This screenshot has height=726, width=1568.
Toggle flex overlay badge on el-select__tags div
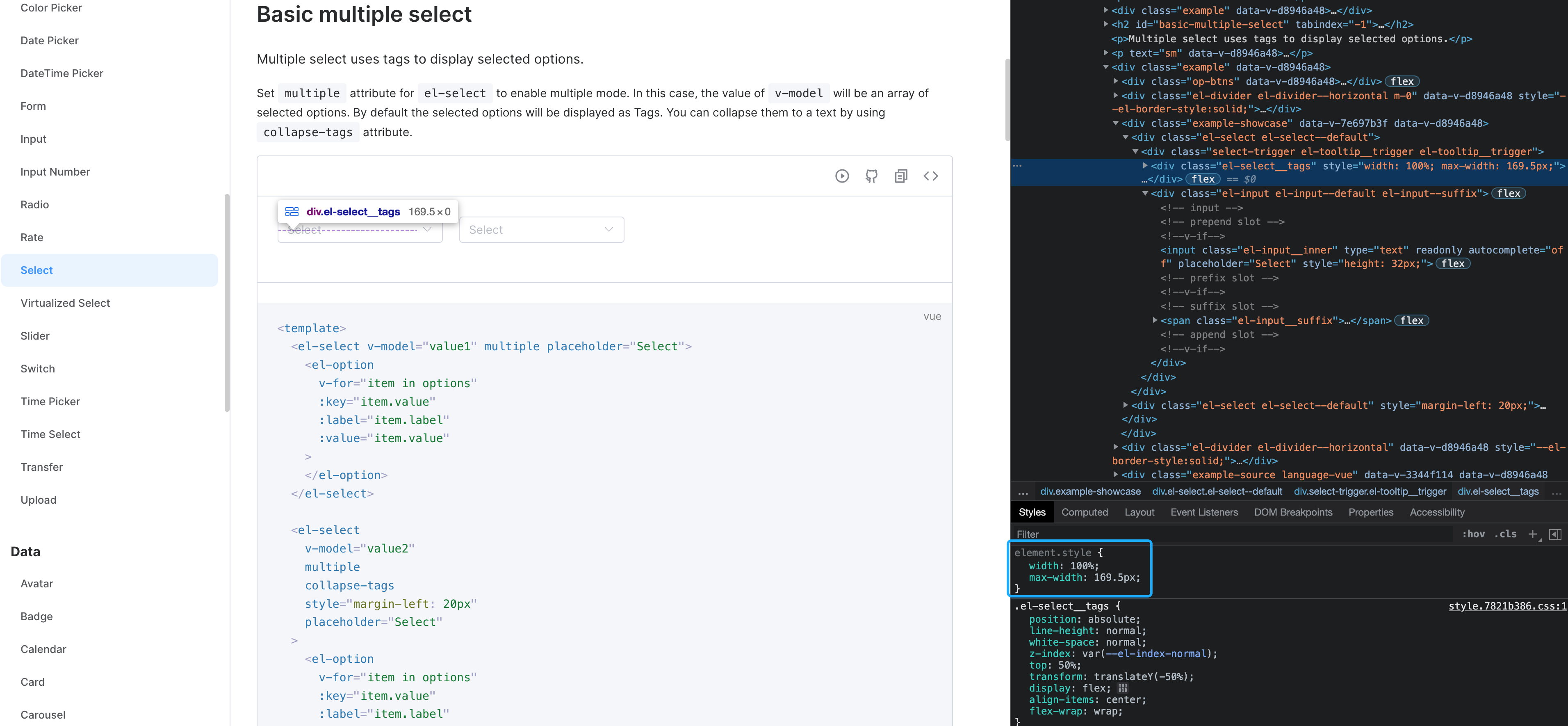[1203, 179]
